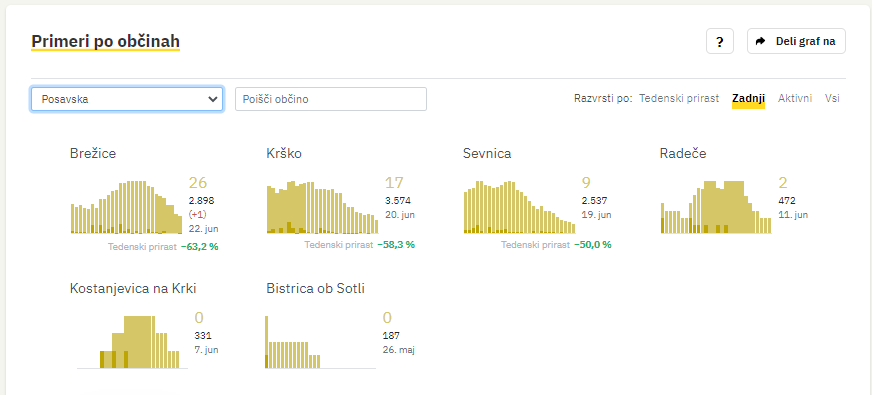Viewport: 872px width, 395px height.
Task: Sort municipalities by Aktivni
Action: (x=795, y=98)
